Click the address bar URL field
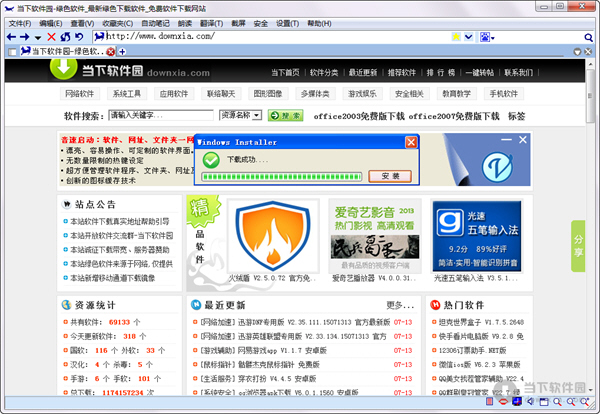The height and width of the screenshot is (414, 600). [x=272, y=37]
